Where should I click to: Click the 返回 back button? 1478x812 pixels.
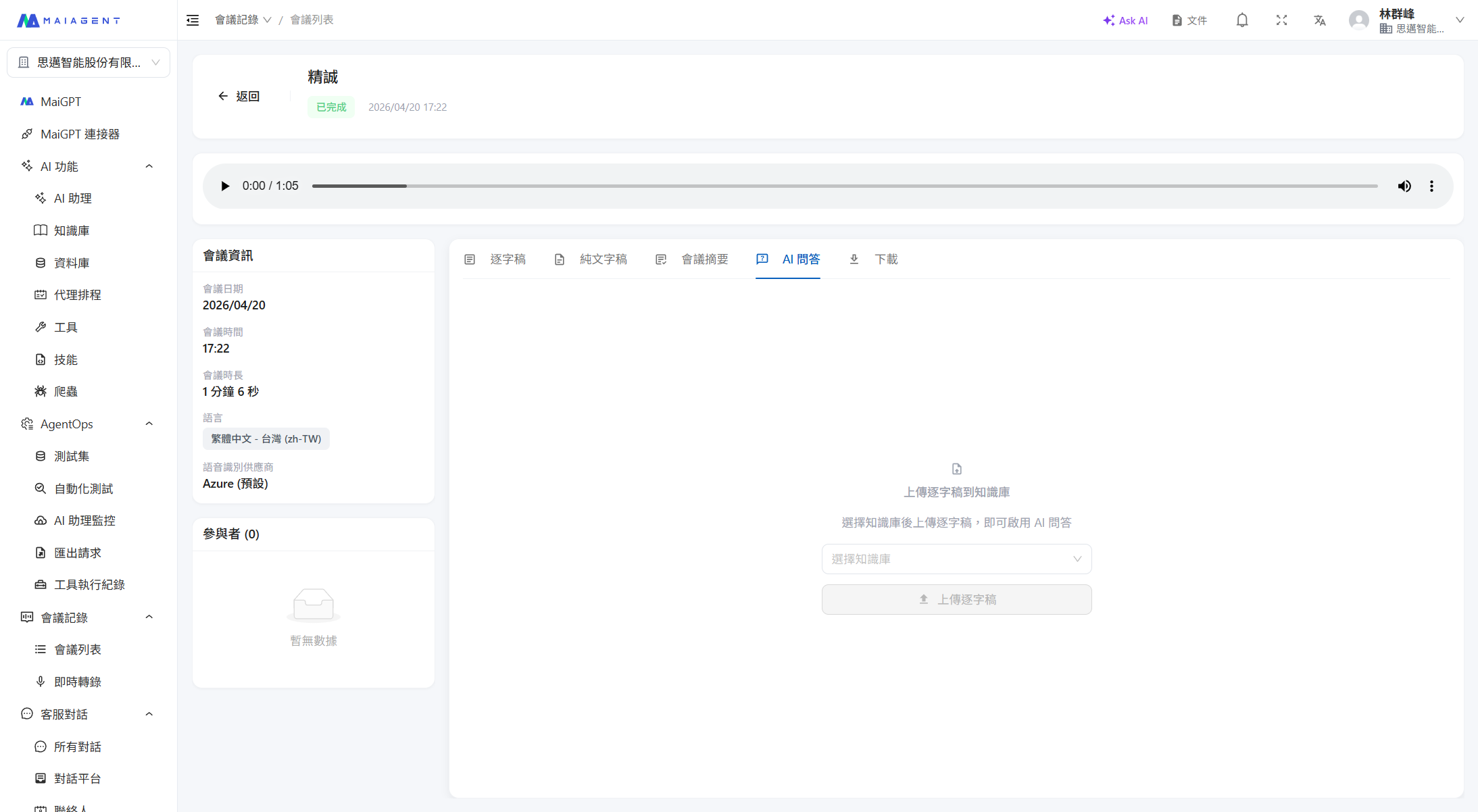click(x=239, y=97)
